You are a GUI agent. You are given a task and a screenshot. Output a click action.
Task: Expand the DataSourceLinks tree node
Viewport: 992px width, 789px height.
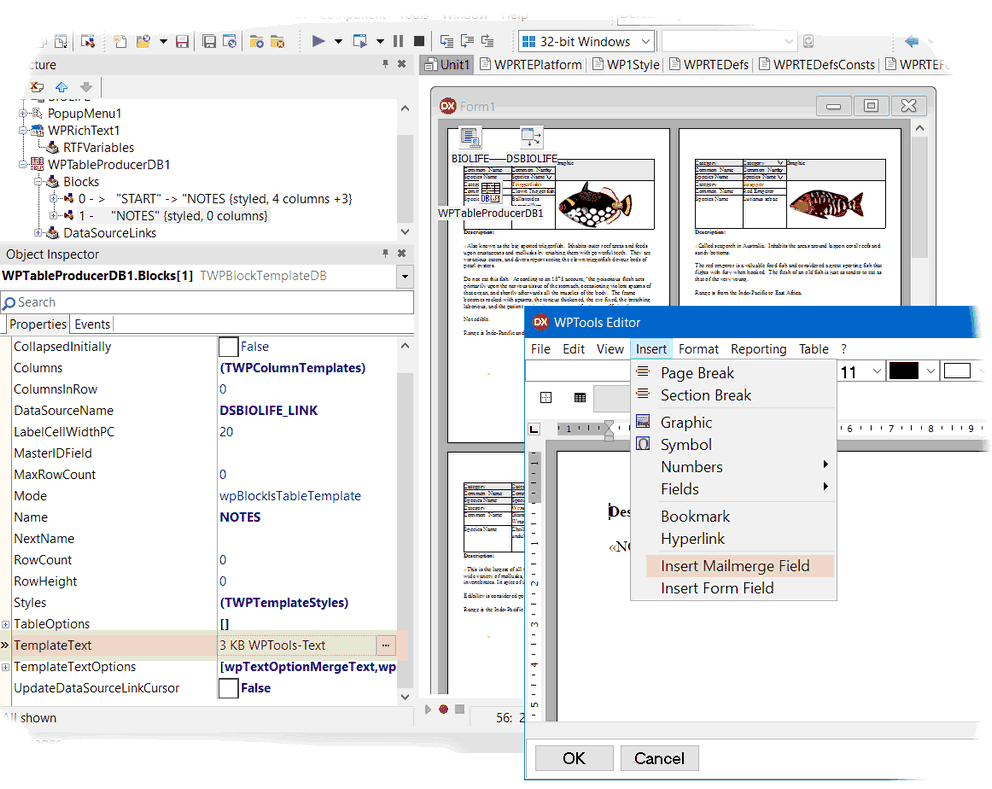(x=39, y=233)
